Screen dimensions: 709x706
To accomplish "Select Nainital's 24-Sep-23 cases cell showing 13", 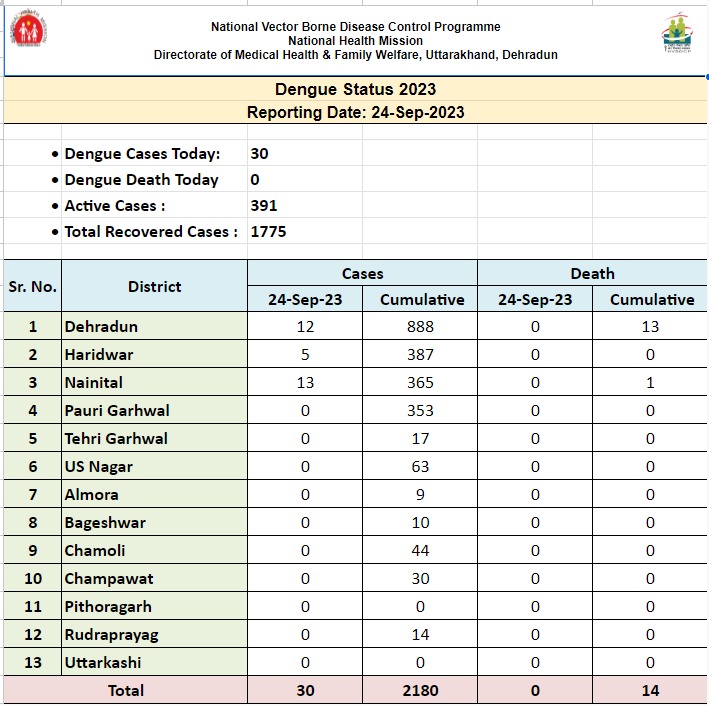I will (305, 383).
